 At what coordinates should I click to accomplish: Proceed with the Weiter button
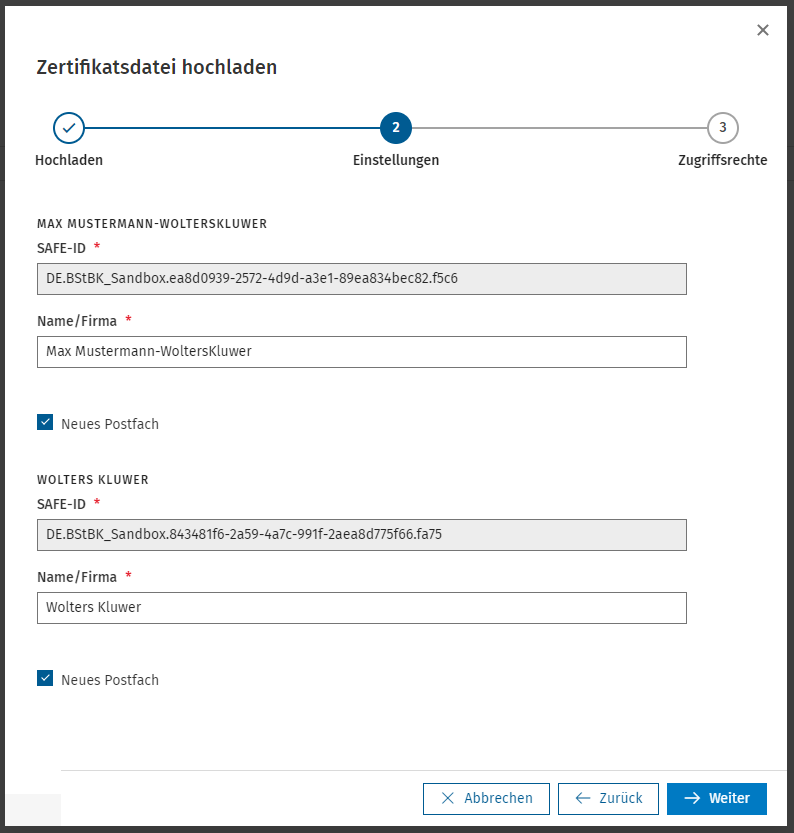(716, 798)
